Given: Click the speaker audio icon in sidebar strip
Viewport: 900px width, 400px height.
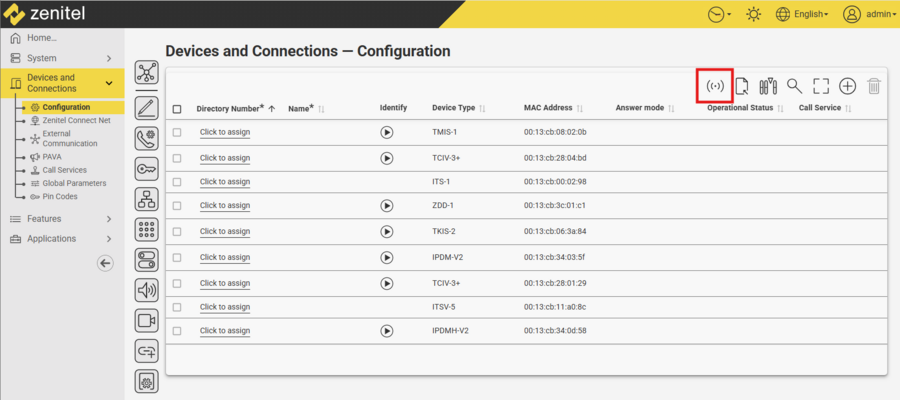Looking at the screenshot, I should tap(147, 290).
